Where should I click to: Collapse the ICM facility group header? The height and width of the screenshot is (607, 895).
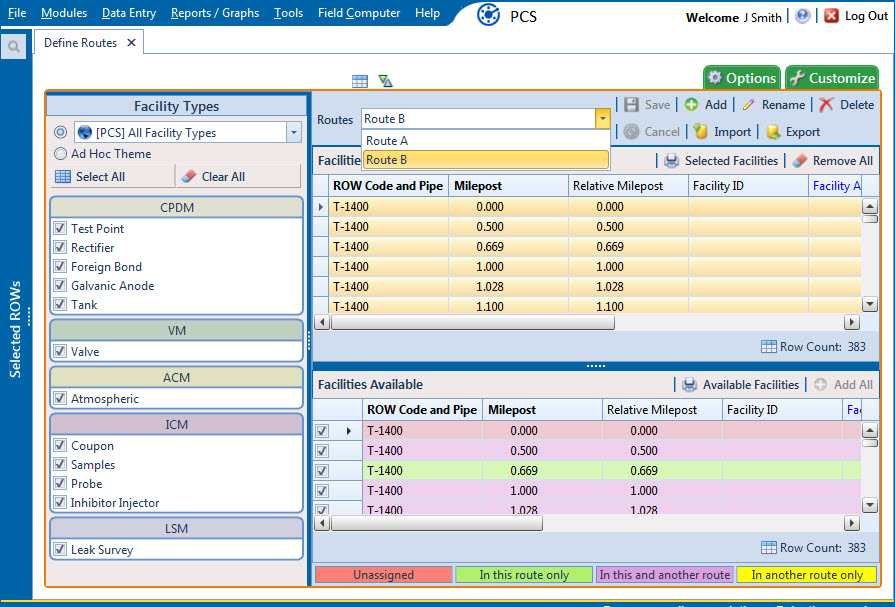coord(176,424)
